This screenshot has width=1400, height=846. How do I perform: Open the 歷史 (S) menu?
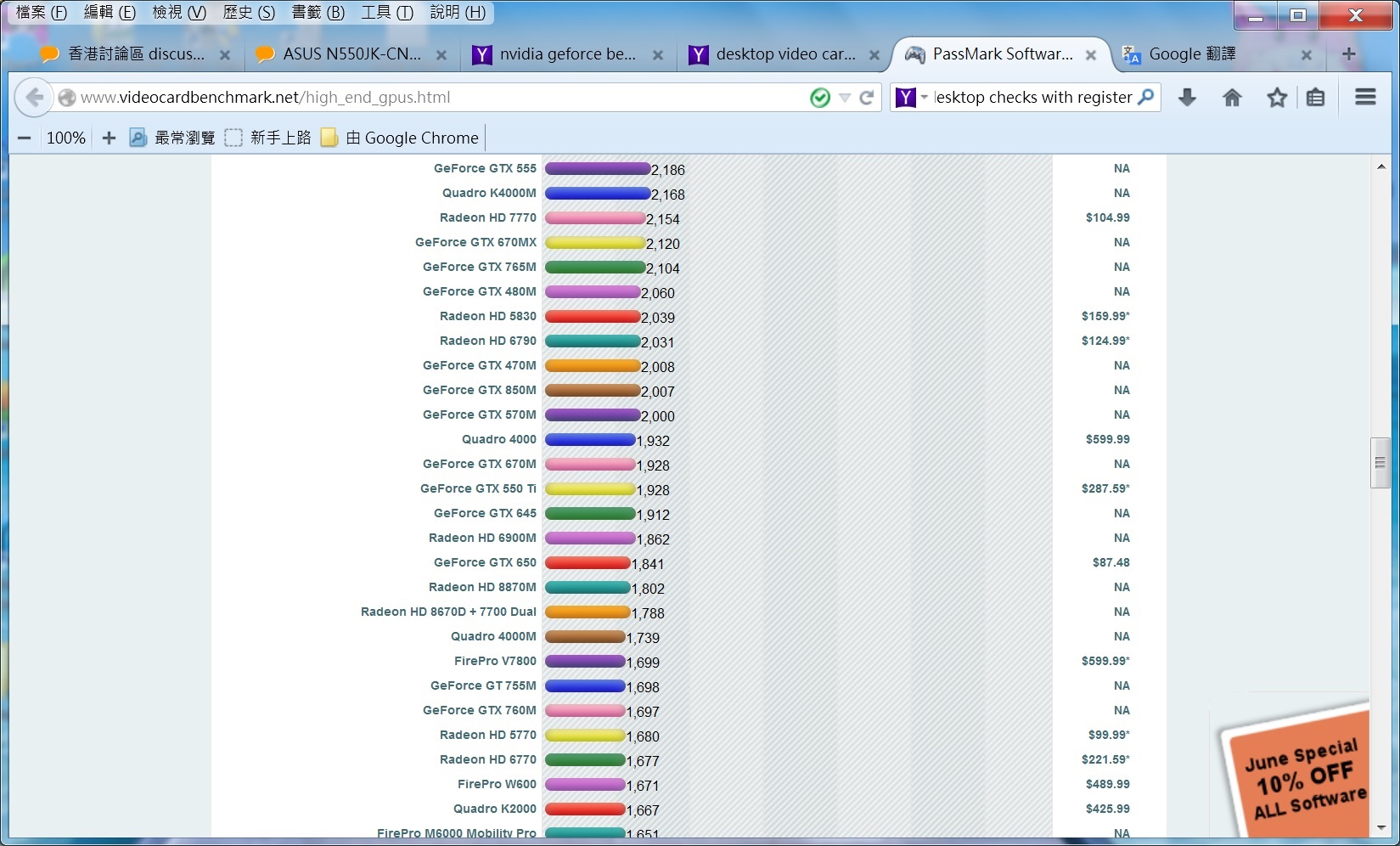click(249, 12)
